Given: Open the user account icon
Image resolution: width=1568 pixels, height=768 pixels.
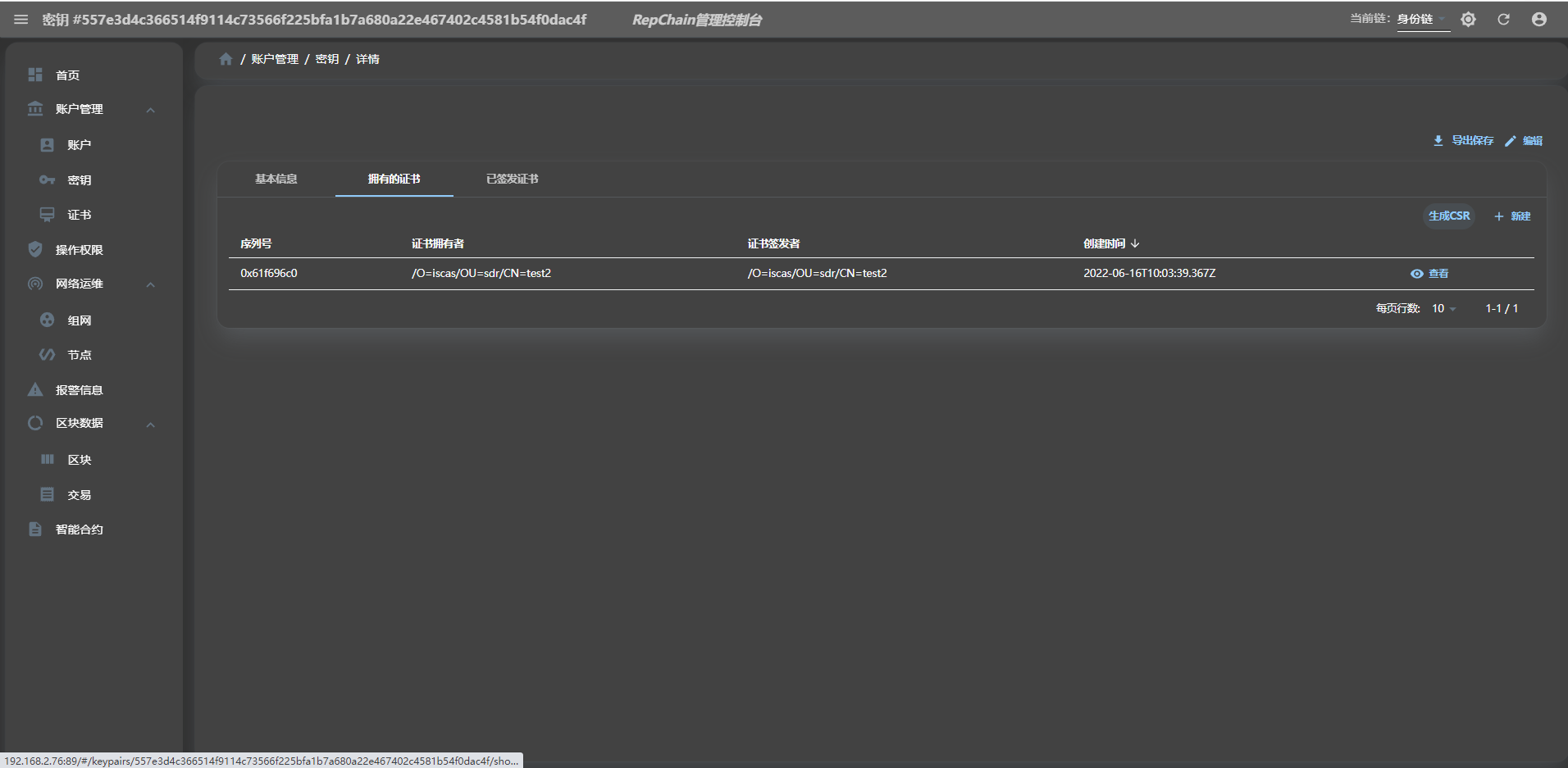Looking at the screenshot, I should point(1538,19).
